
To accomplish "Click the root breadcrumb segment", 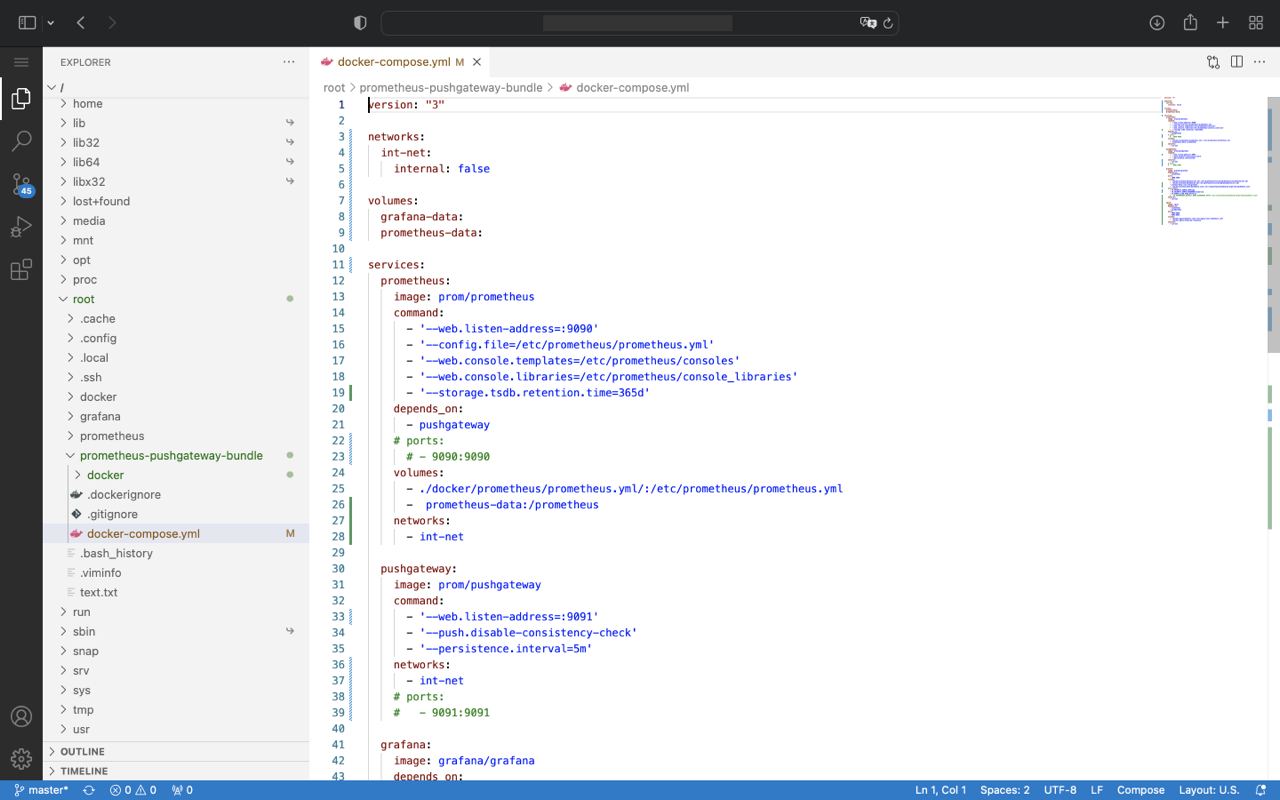I will point(334,88).
